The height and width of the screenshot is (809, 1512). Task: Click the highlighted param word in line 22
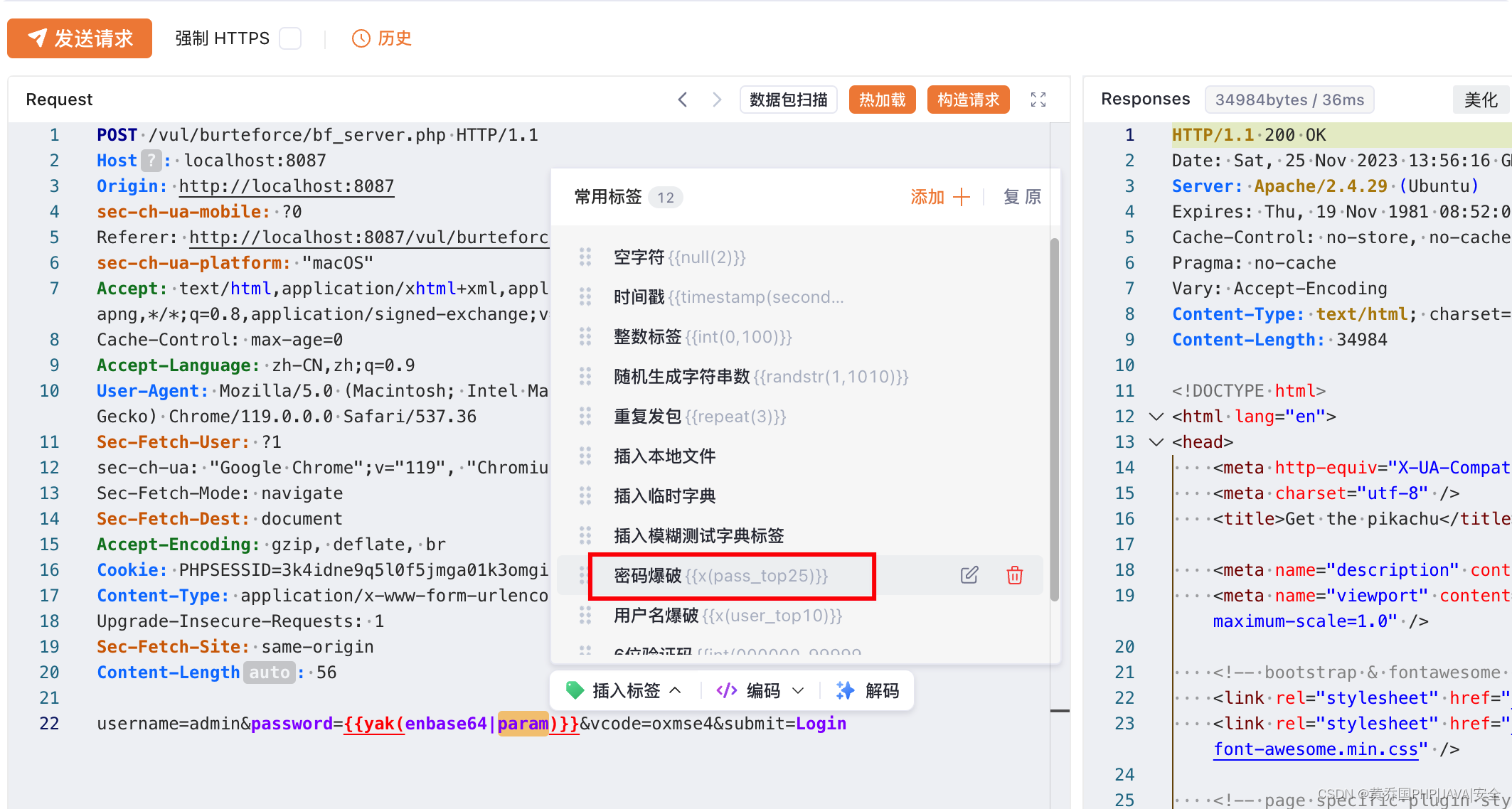tap(523, 724)
